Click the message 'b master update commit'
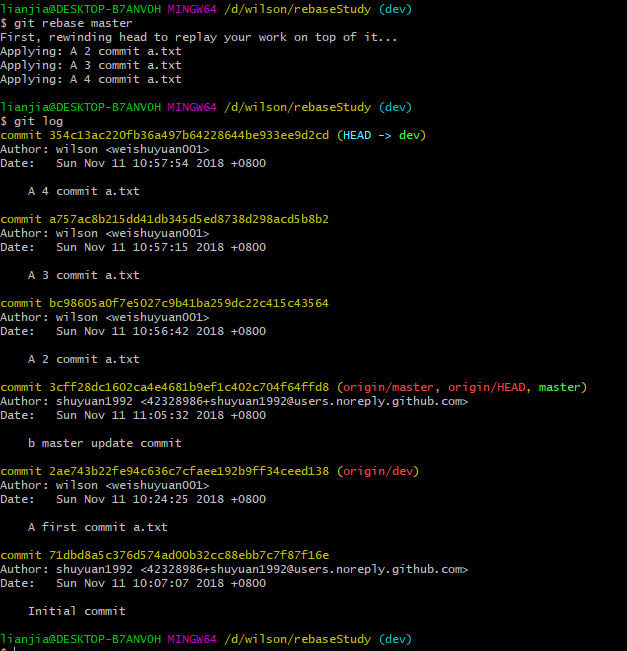 click(105, 443)
